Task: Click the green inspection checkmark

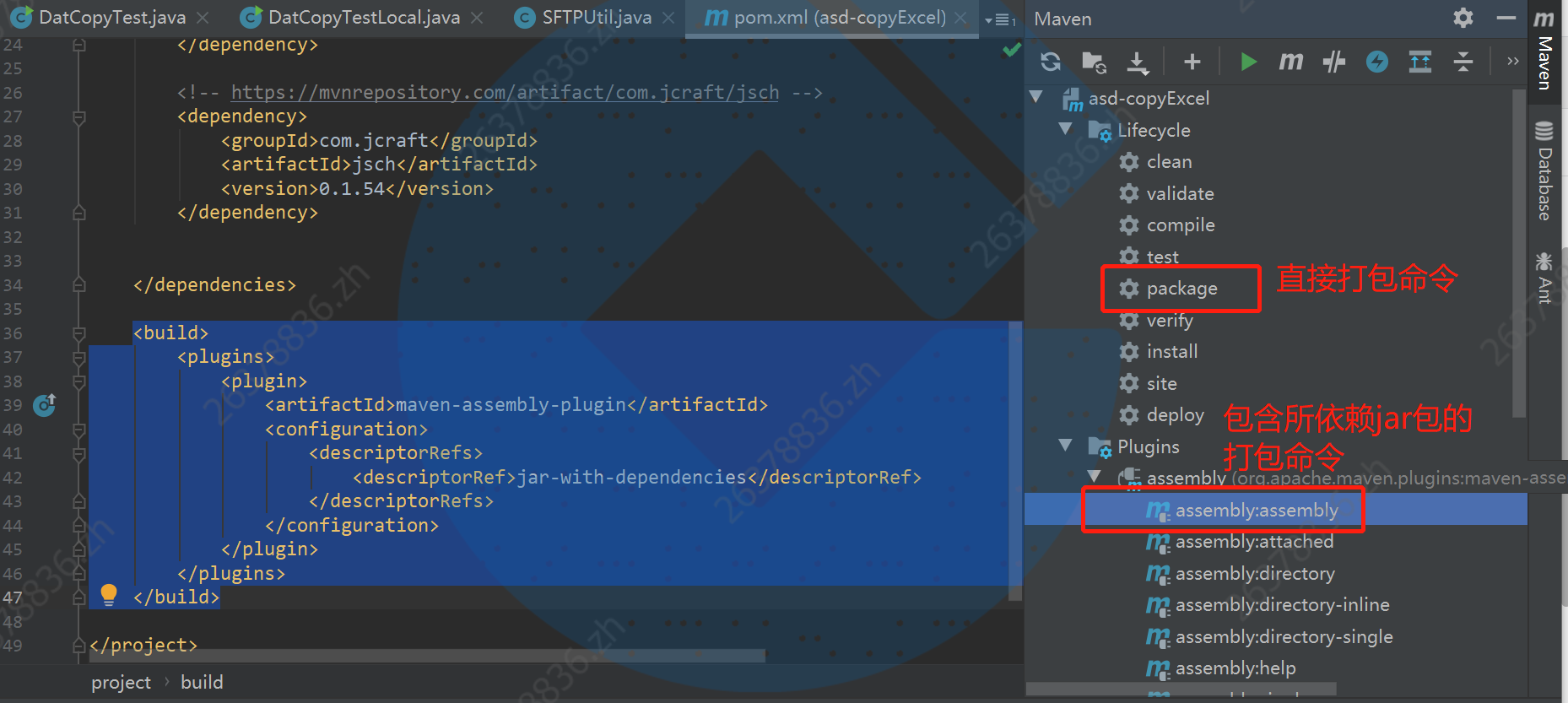Action: pos(1011,50)
